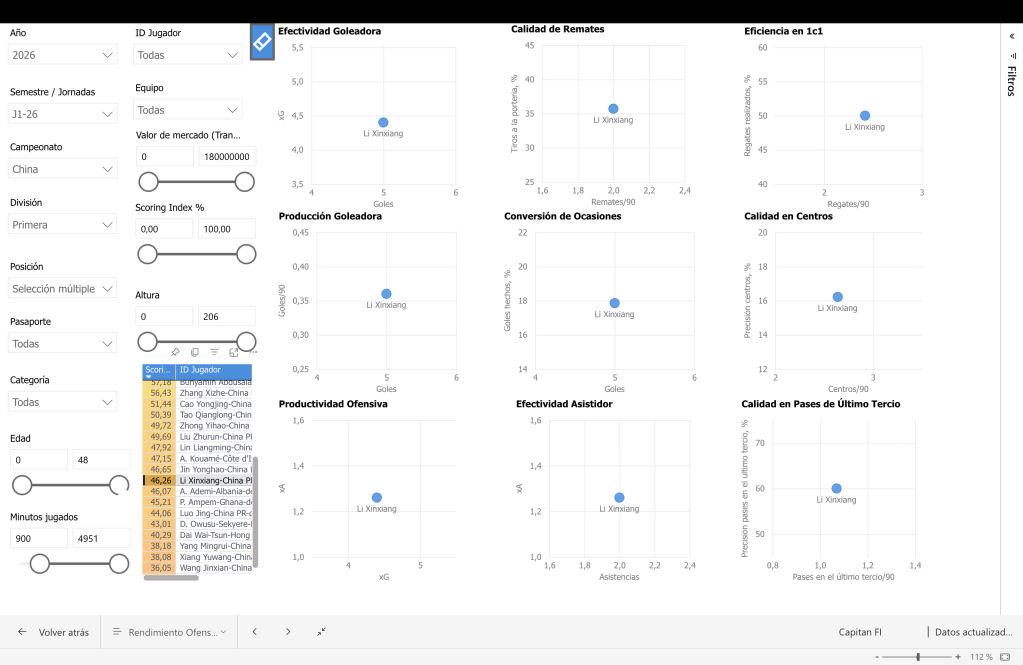1023x665 pixels.
Task: Click the right handle of the Altura slider
Action: pyautogui.click(x=246, y=341)
